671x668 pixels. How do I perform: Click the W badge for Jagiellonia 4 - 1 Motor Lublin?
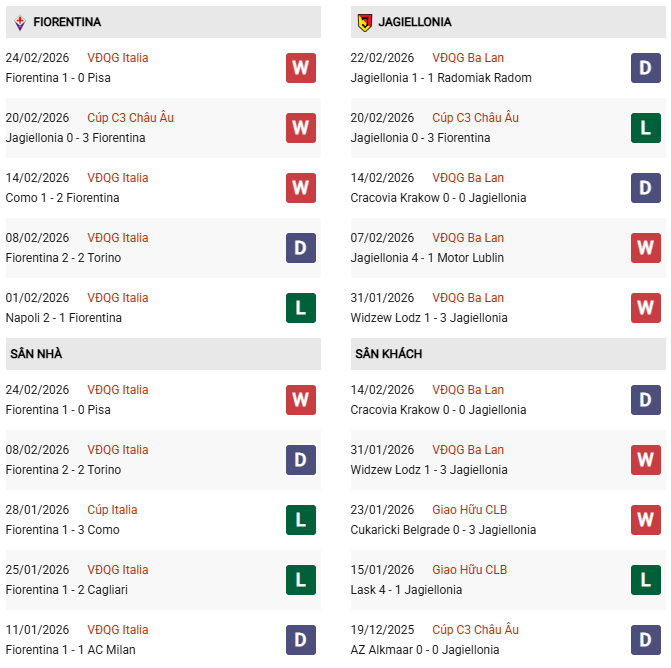tap(645, 248)
